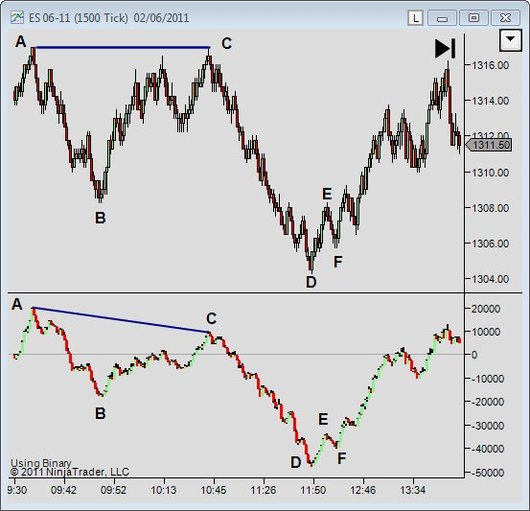Click the panel divider between price and indicator

pos(265,293)
